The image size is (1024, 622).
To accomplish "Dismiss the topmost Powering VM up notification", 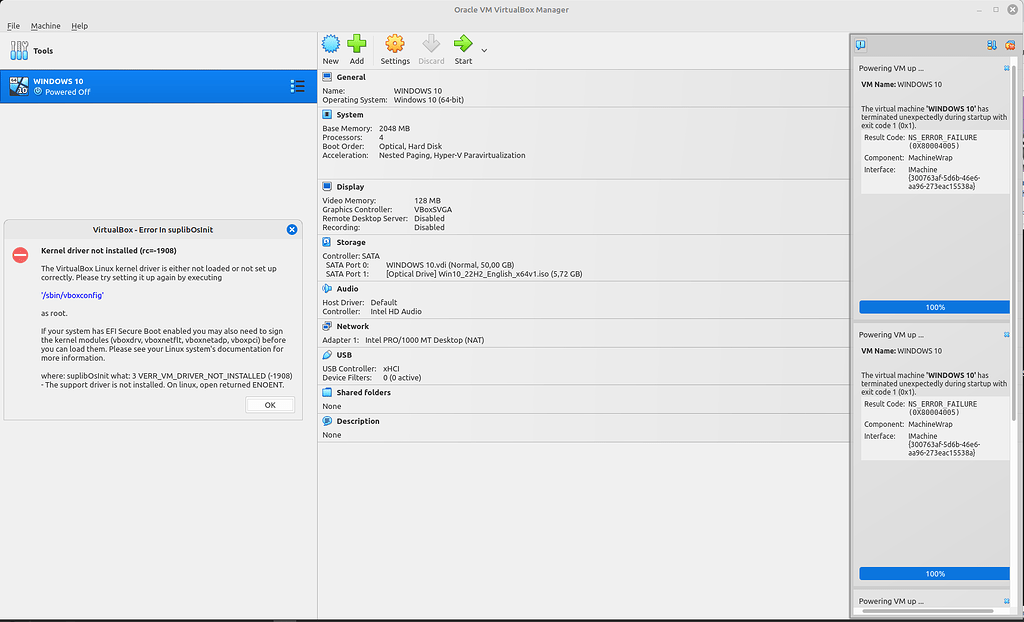I will pos(1007,69).
